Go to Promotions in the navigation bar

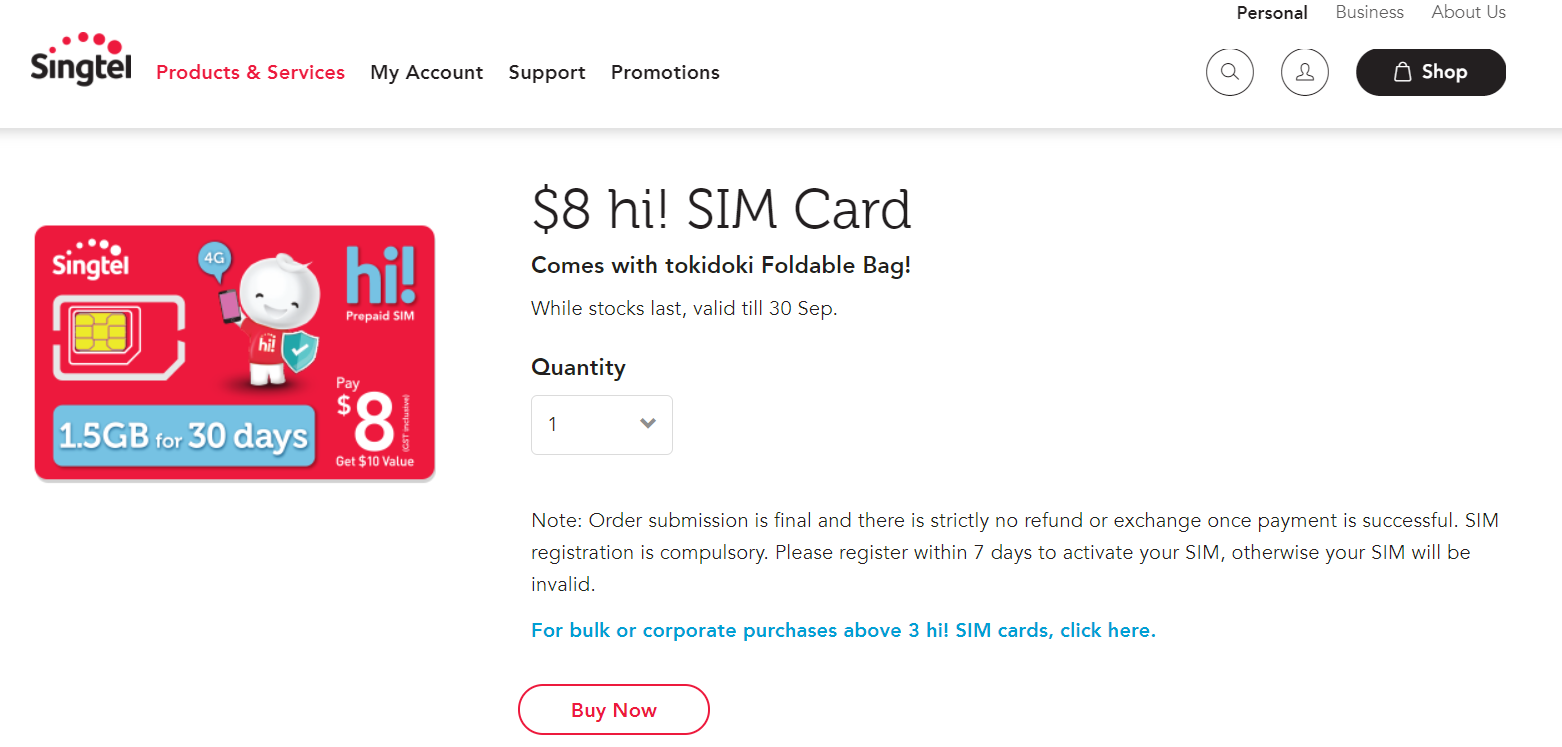(665, 72)
